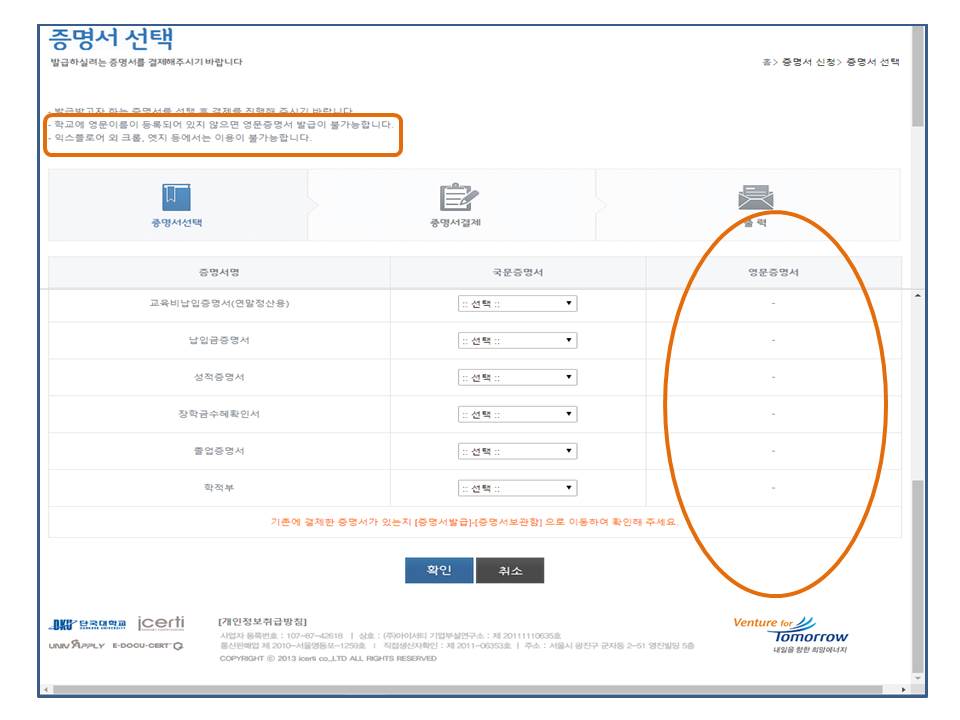Click the 증명서선택 step book icon

point(176,197)
